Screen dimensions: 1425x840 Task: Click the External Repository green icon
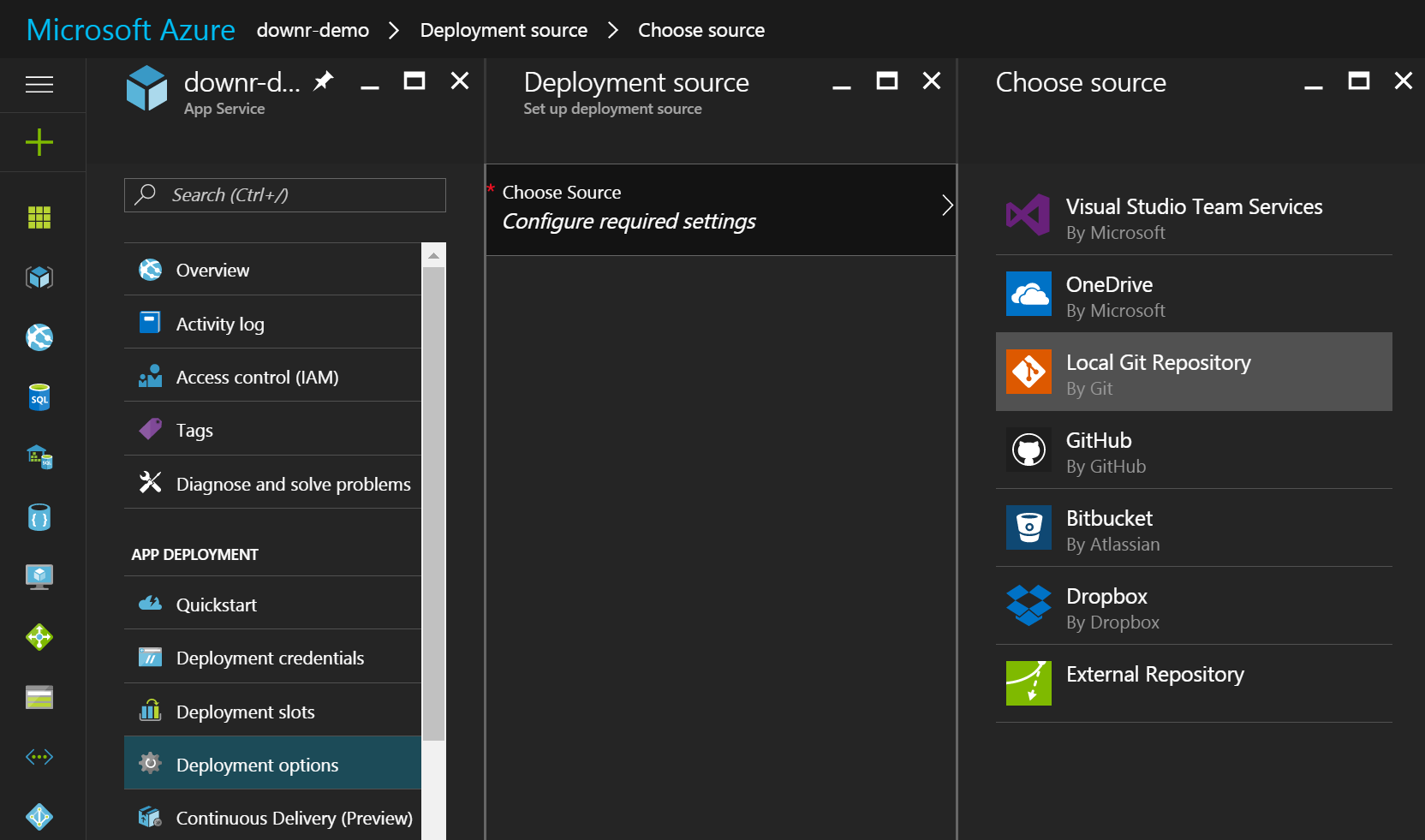point(1029,683)
